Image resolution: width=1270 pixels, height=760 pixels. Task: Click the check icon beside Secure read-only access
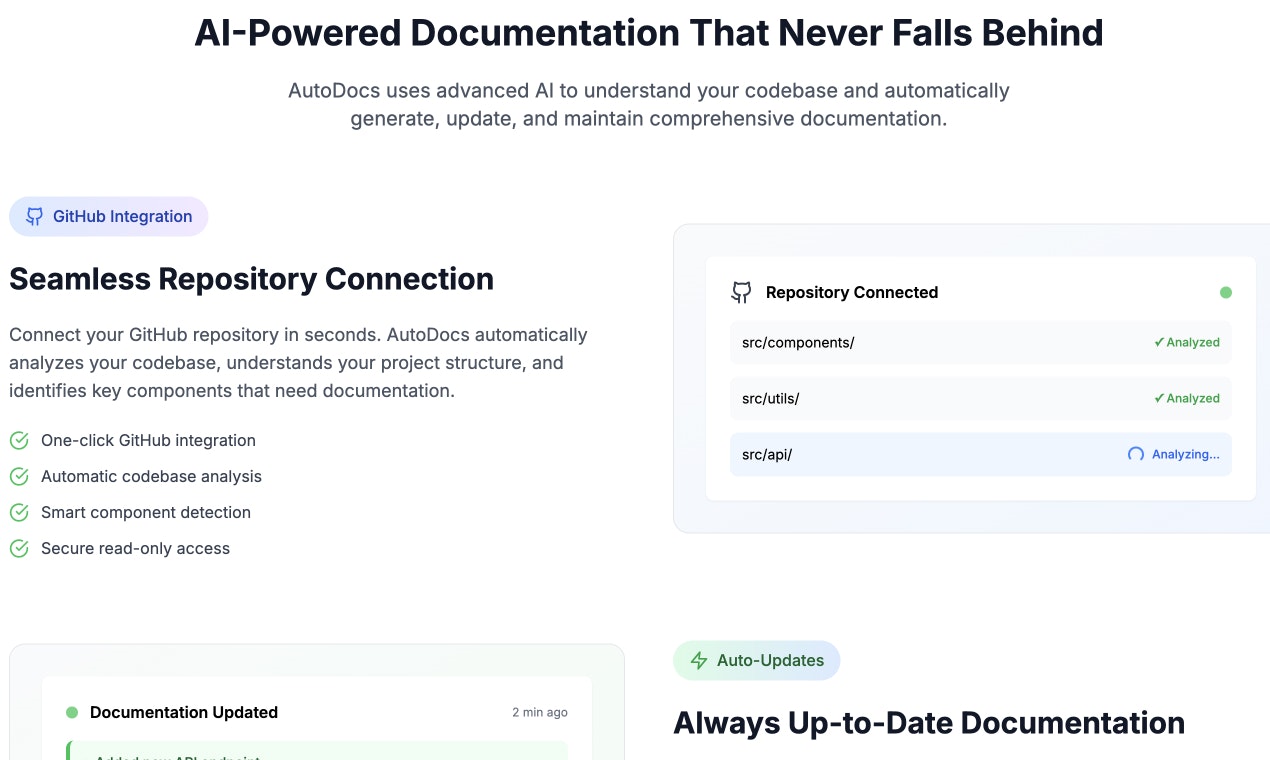click(x=19, y=548)
